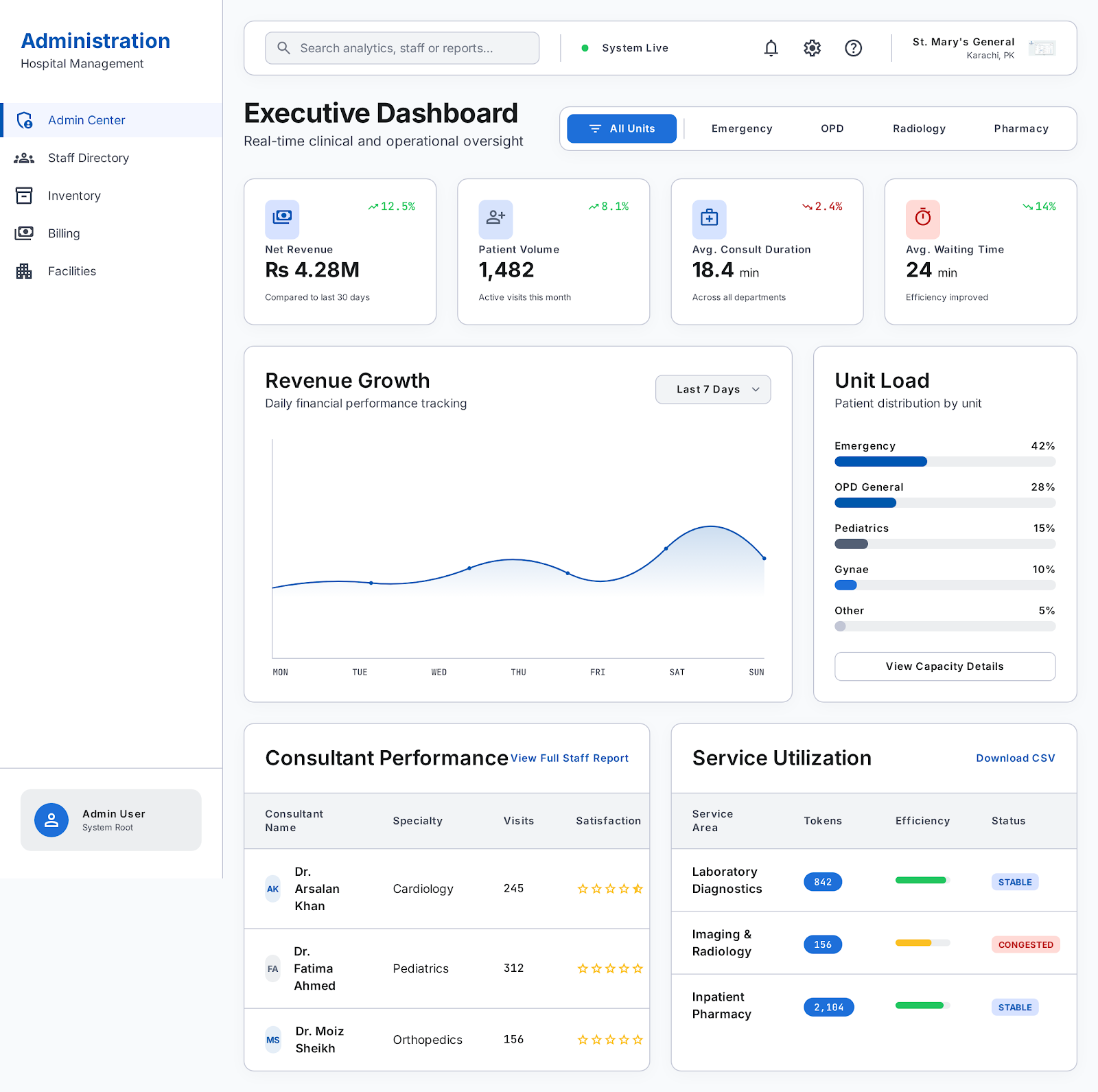Click Laboratory Diagnostics STABLE badge
Viewport: 1098px width, 1092px height.
click(1015, 882)
